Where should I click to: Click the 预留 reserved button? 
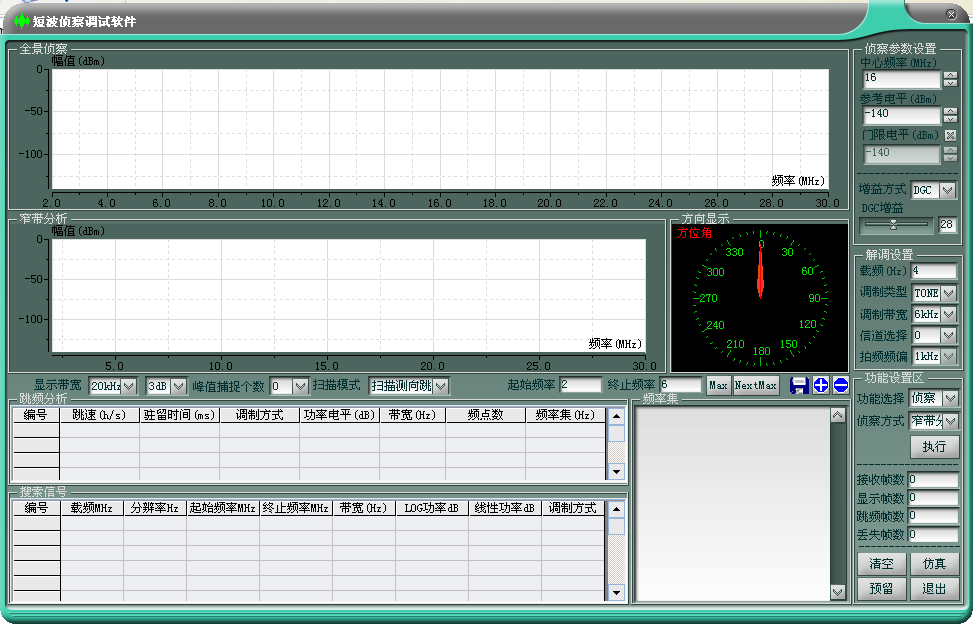[x=881, y=589]
